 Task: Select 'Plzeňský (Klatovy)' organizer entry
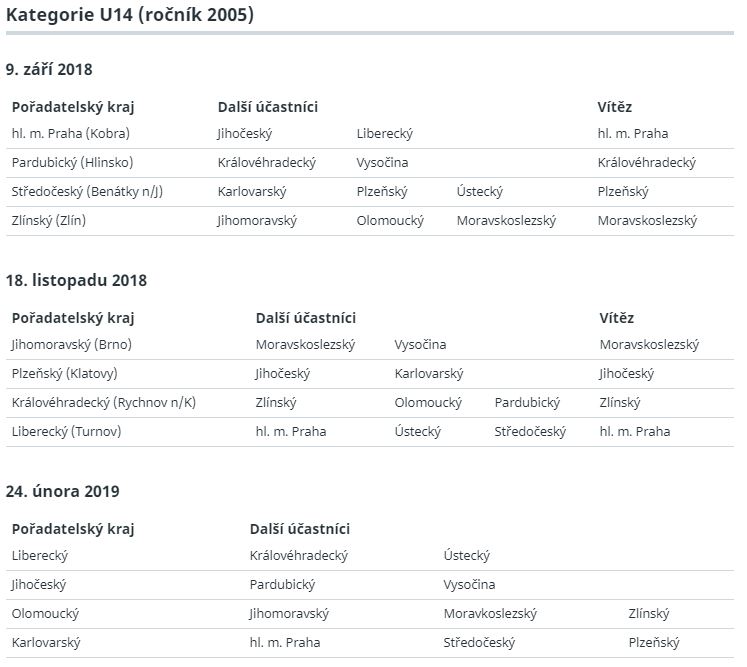pyautogui.click(x=64, y=374)
